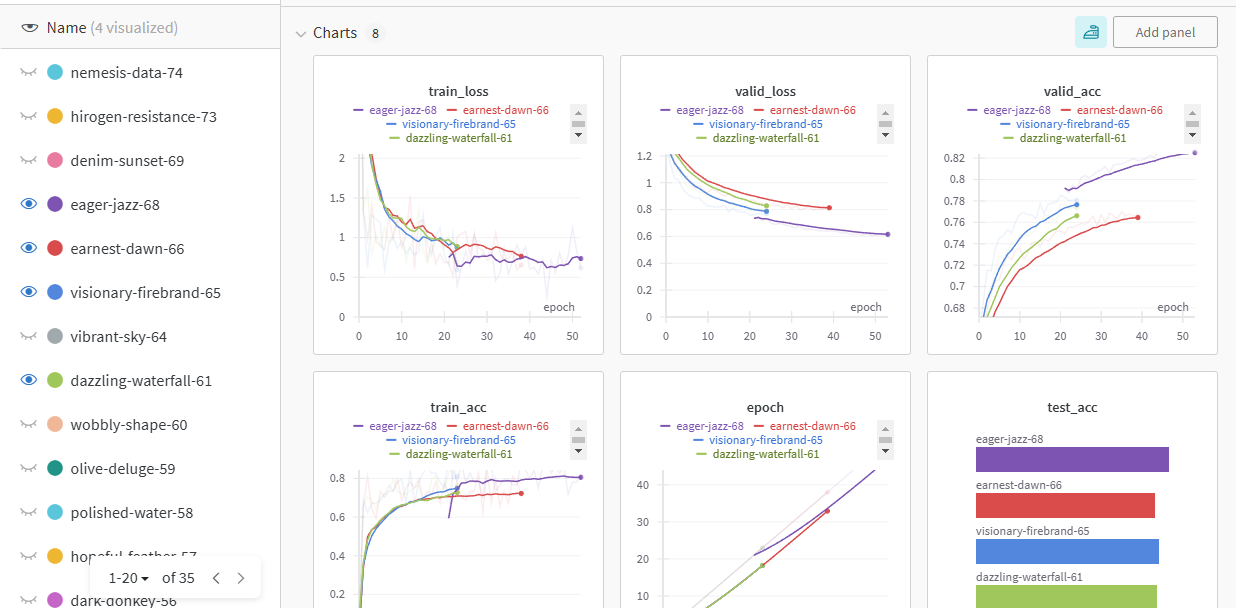Toggle all runs visibility eye in Name header

(x=29, y=28)
